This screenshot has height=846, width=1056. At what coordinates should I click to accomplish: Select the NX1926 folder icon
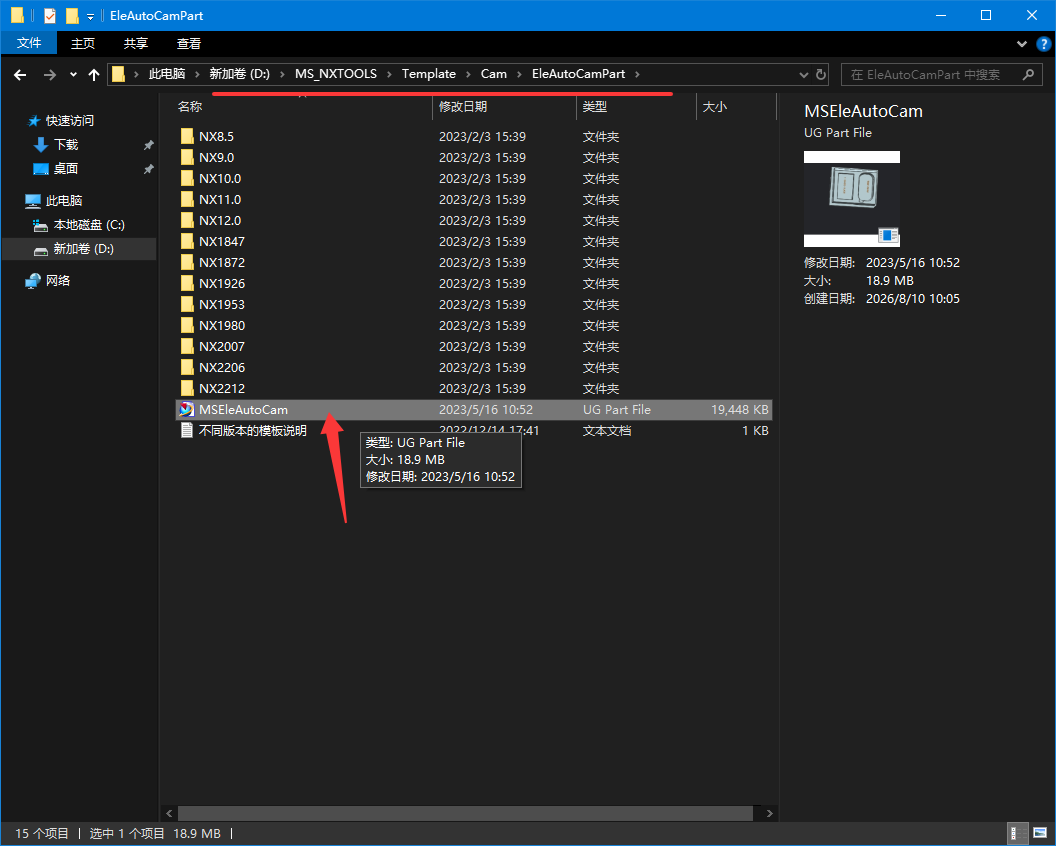pos(187,284)
